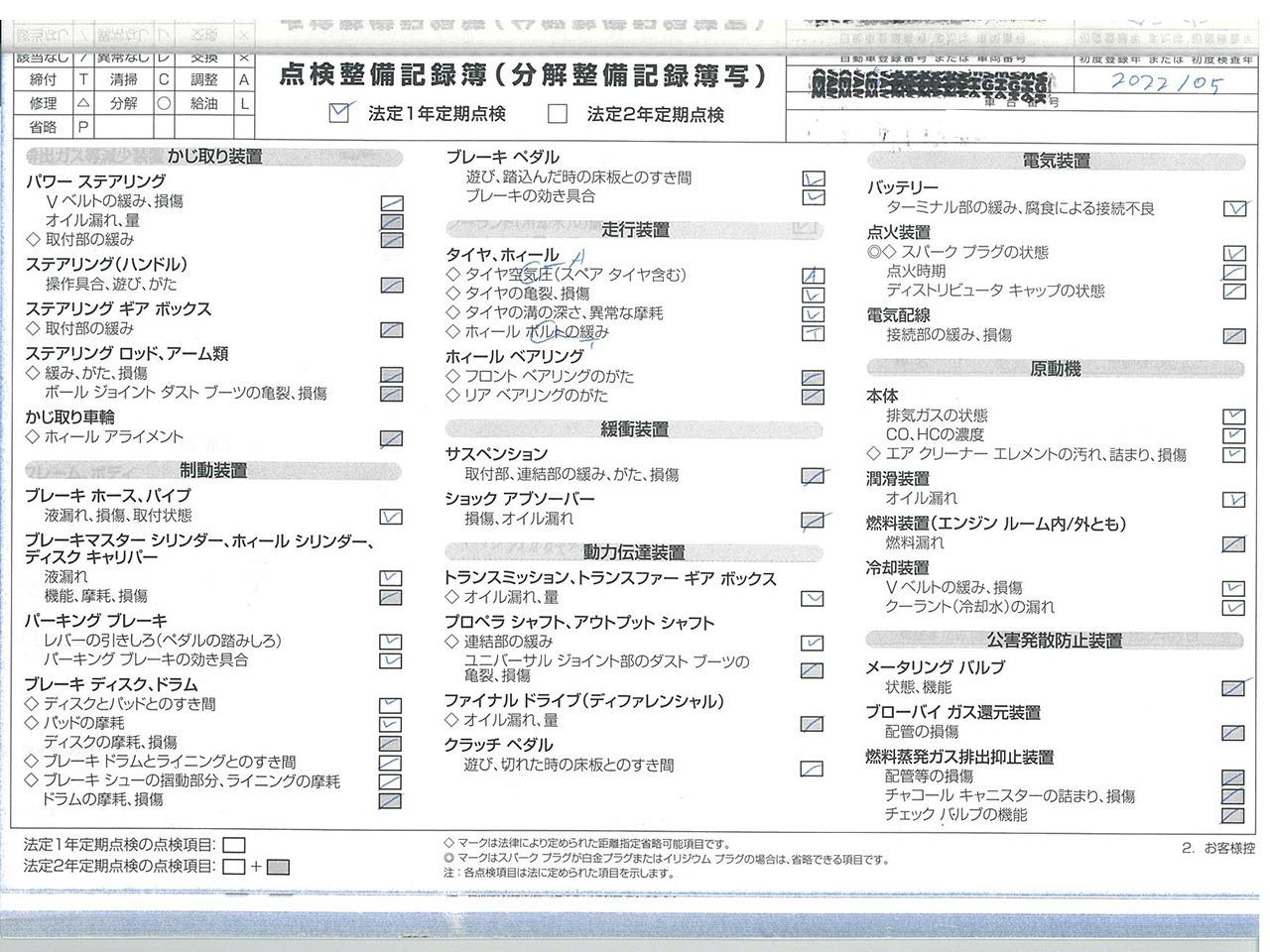Toggle the バッテリー terminal looseness checkbox

click(x=1234, y=208)
